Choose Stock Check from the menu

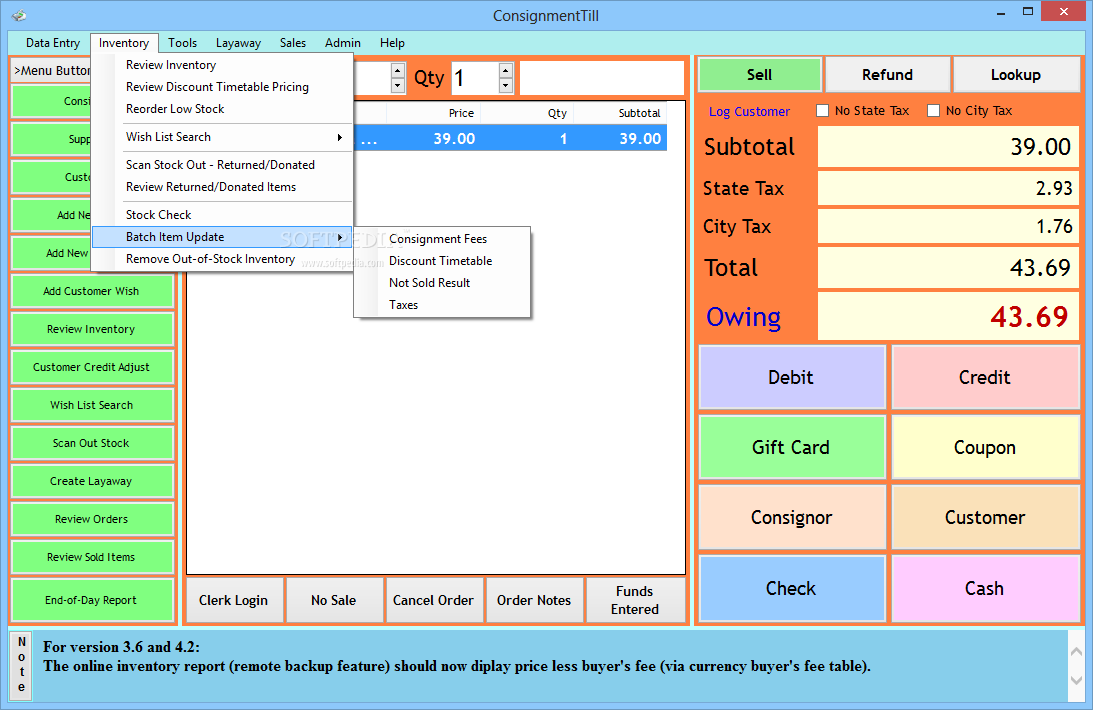pyautogui.click(x=222, y=215)
